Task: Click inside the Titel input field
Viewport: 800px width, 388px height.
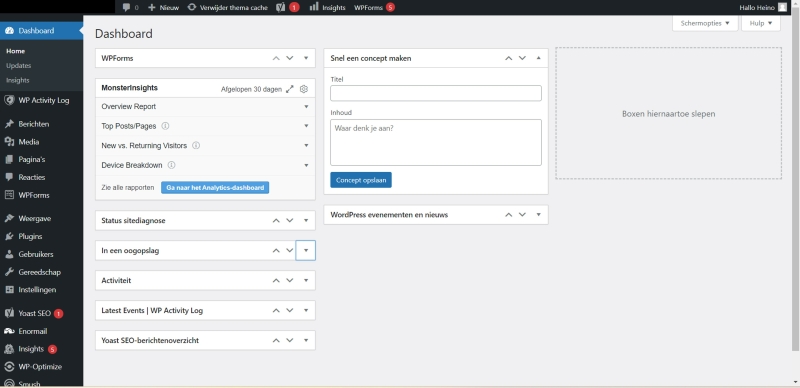Action: 436,93
